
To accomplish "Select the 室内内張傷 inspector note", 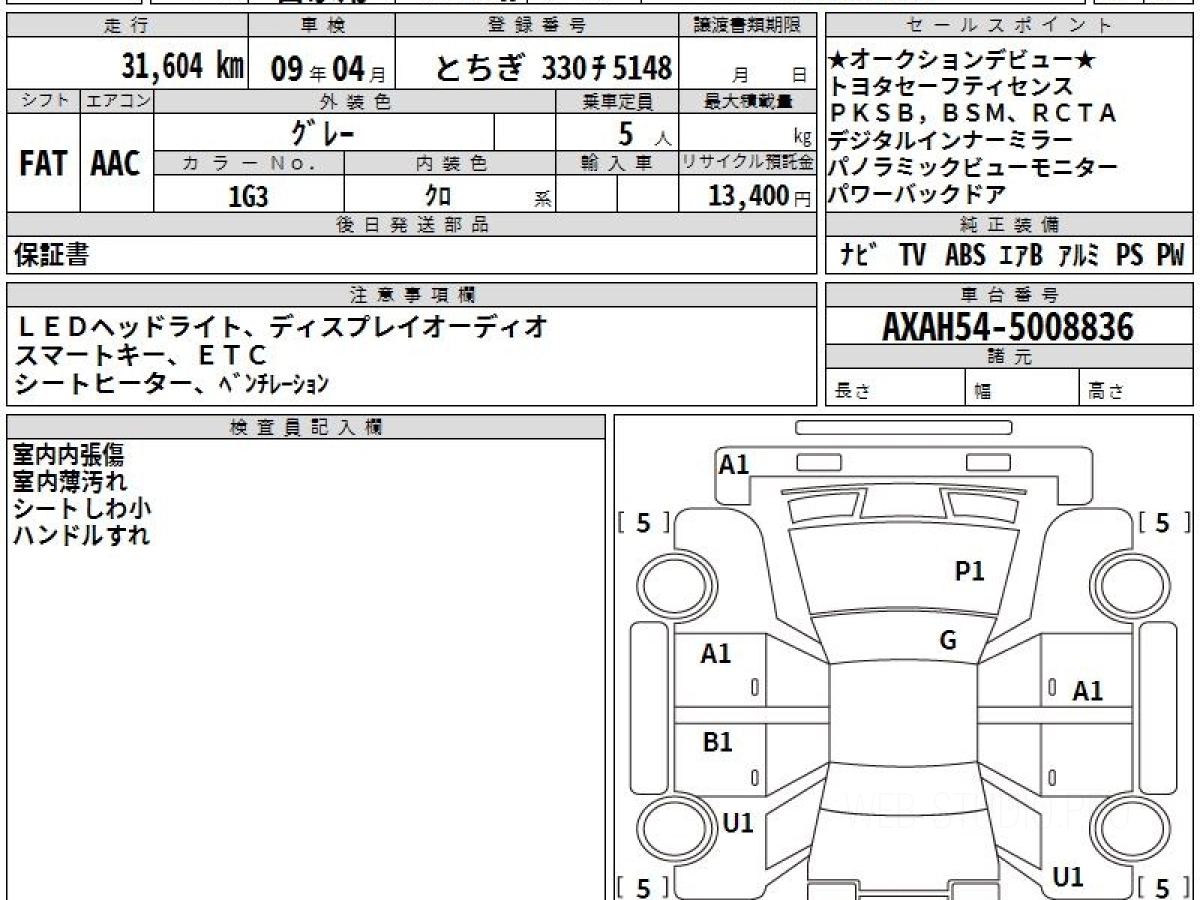I will (68, 455).
